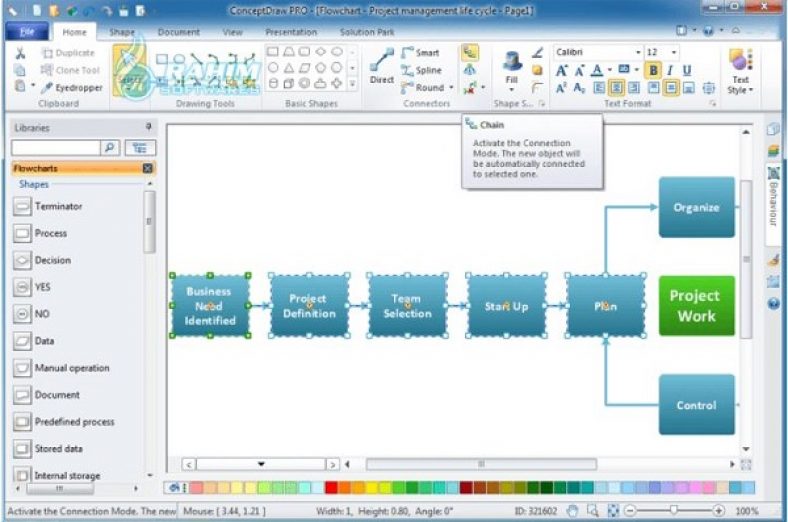Select the Decision shape in library

pos(42,260)
